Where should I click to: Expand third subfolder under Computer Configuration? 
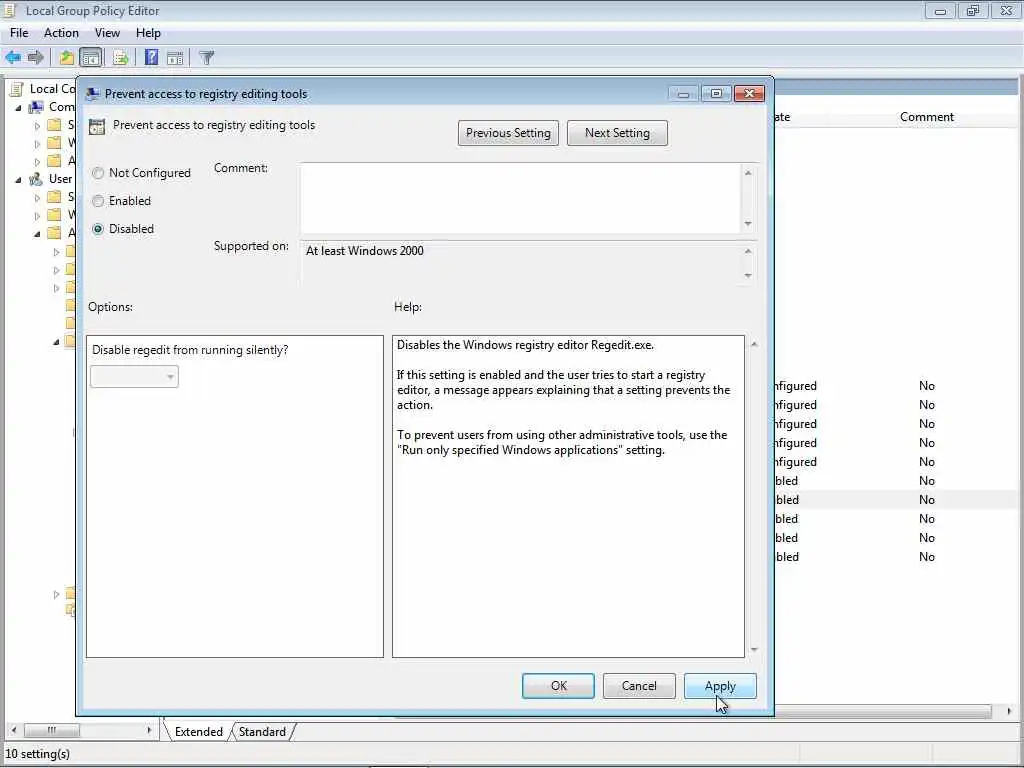coord(37,161)
